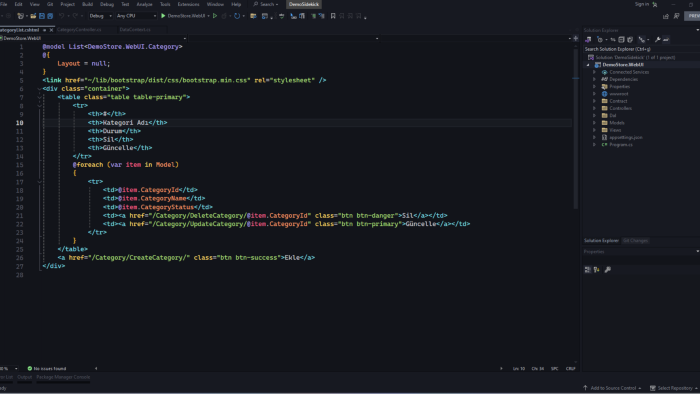Image resolution: width=700 pixels, height=394 pixels.
Task: Switch to CategoryController.cs tab
Action: tap(79, 30)
